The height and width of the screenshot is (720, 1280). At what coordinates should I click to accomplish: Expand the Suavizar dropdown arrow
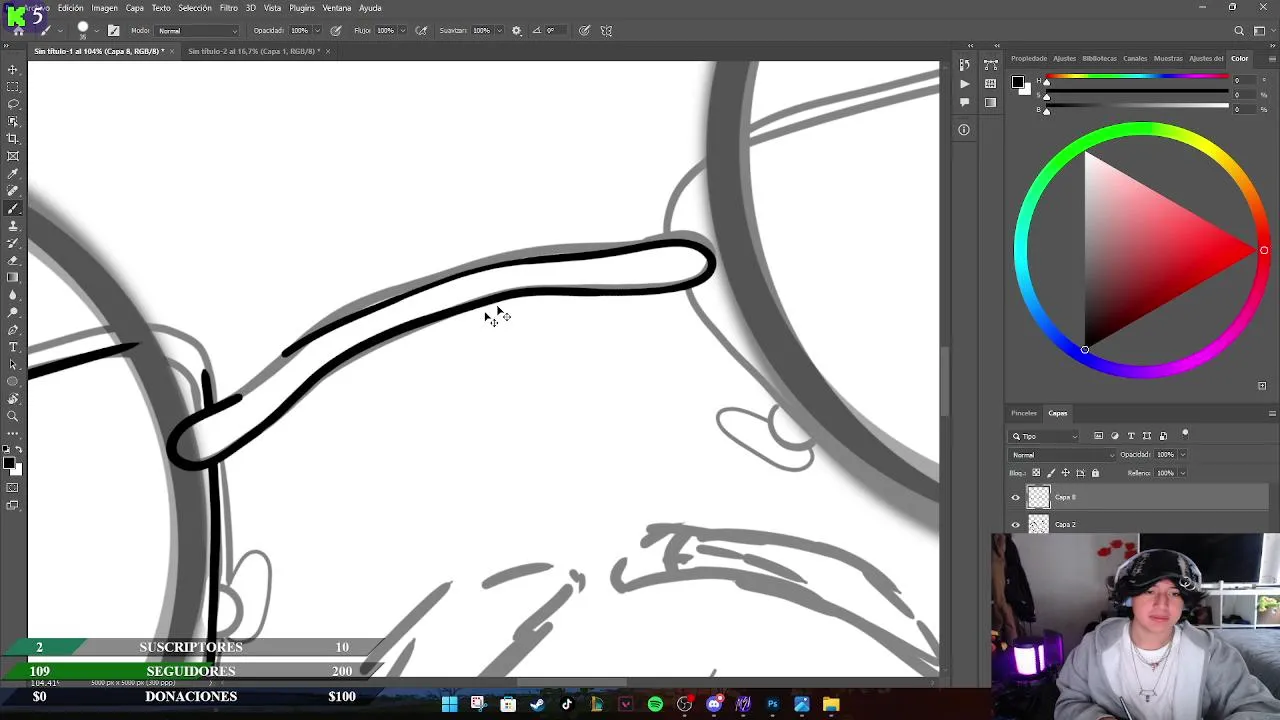coord(498,30)
